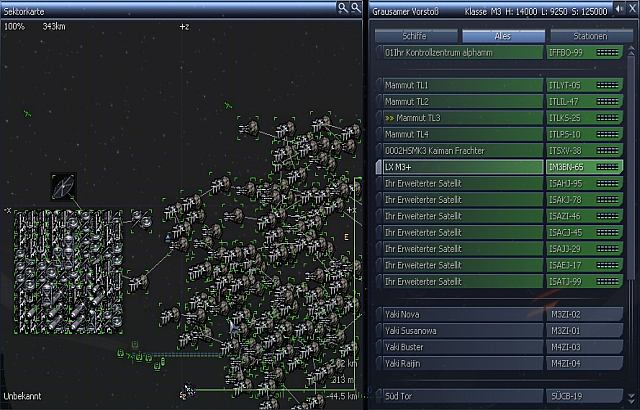Screen dimensions: 640x410
Task: Select satellite with ID ISAZI-46
Action: (x=500, y=216)
